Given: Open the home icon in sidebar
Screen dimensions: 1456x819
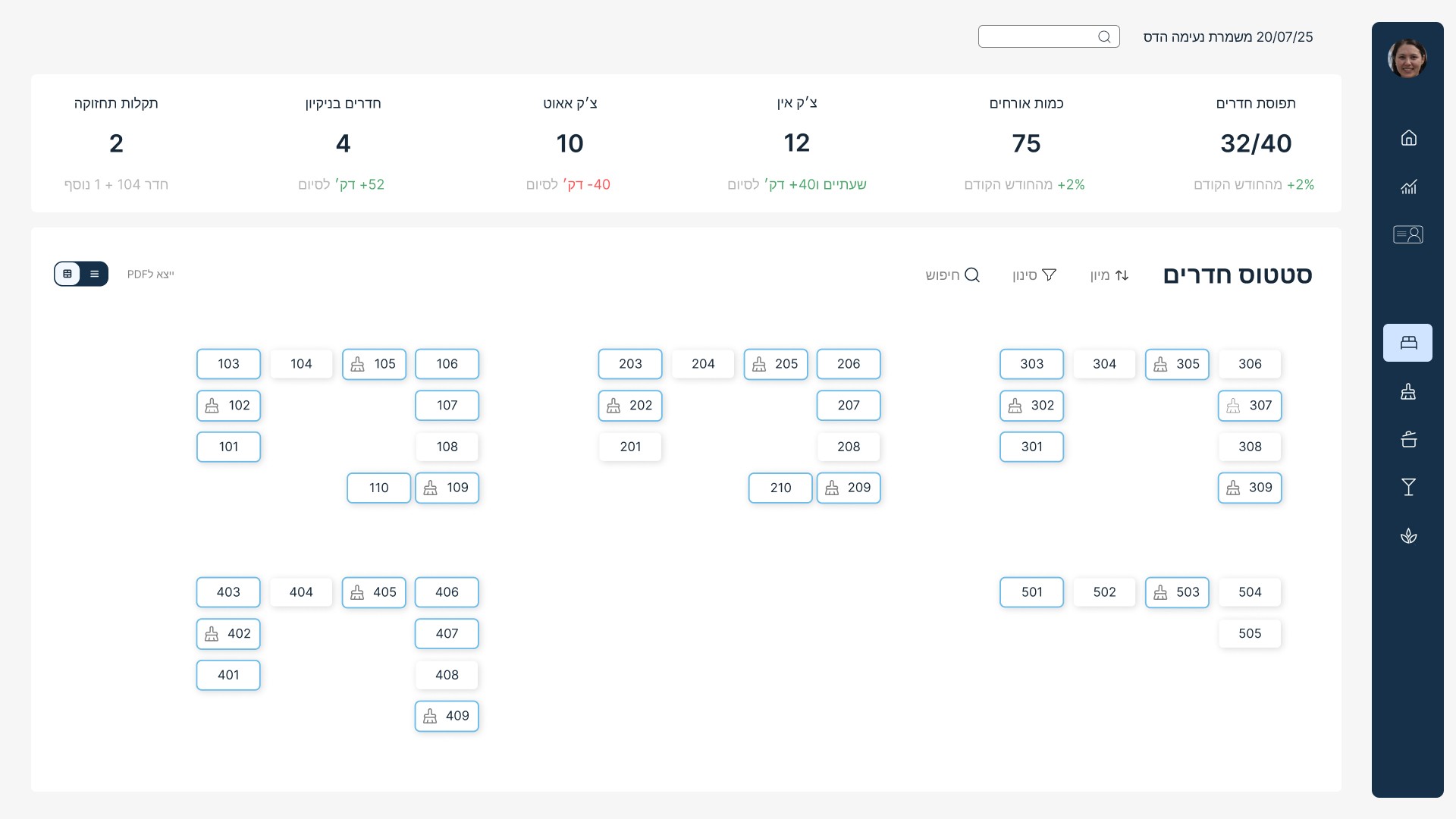Looking at the screenshot, I should click(1408, 138).
